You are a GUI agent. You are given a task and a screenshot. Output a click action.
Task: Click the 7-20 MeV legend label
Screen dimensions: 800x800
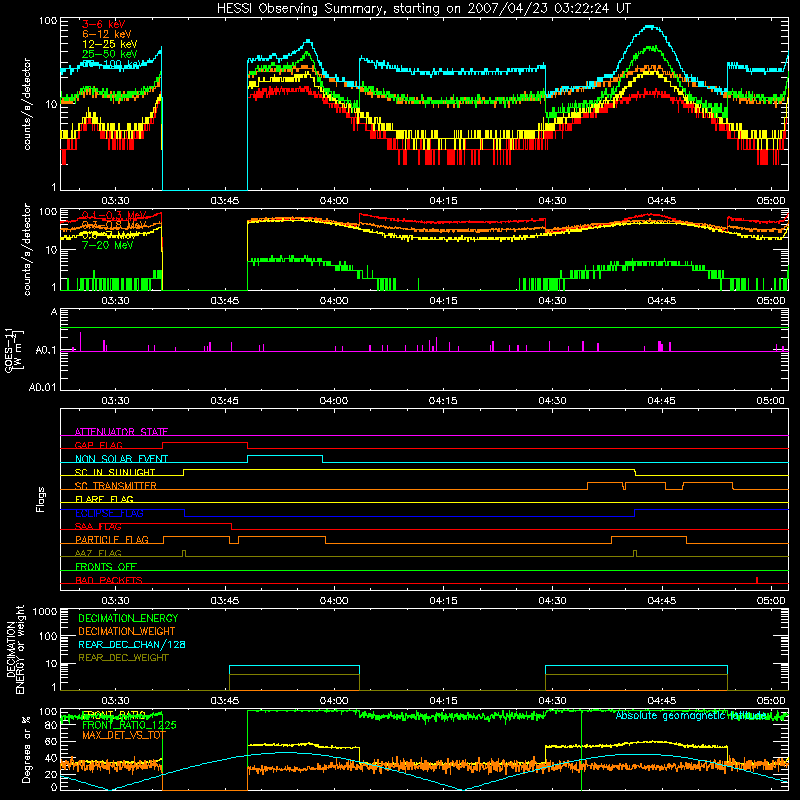point(108,245)
